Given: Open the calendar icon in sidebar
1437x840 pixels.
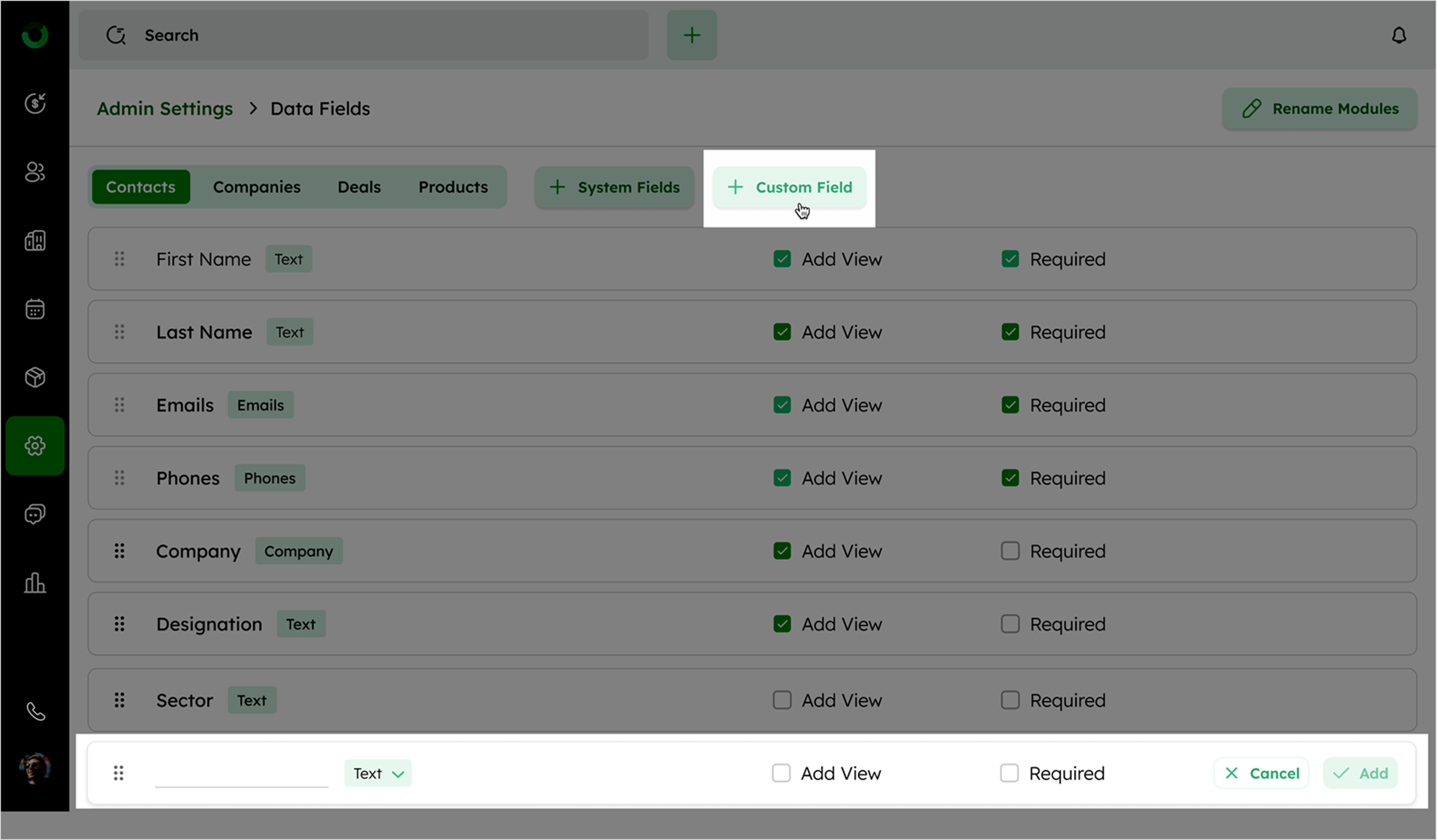Looking at the screenshot, I should [x=35, y=309].
